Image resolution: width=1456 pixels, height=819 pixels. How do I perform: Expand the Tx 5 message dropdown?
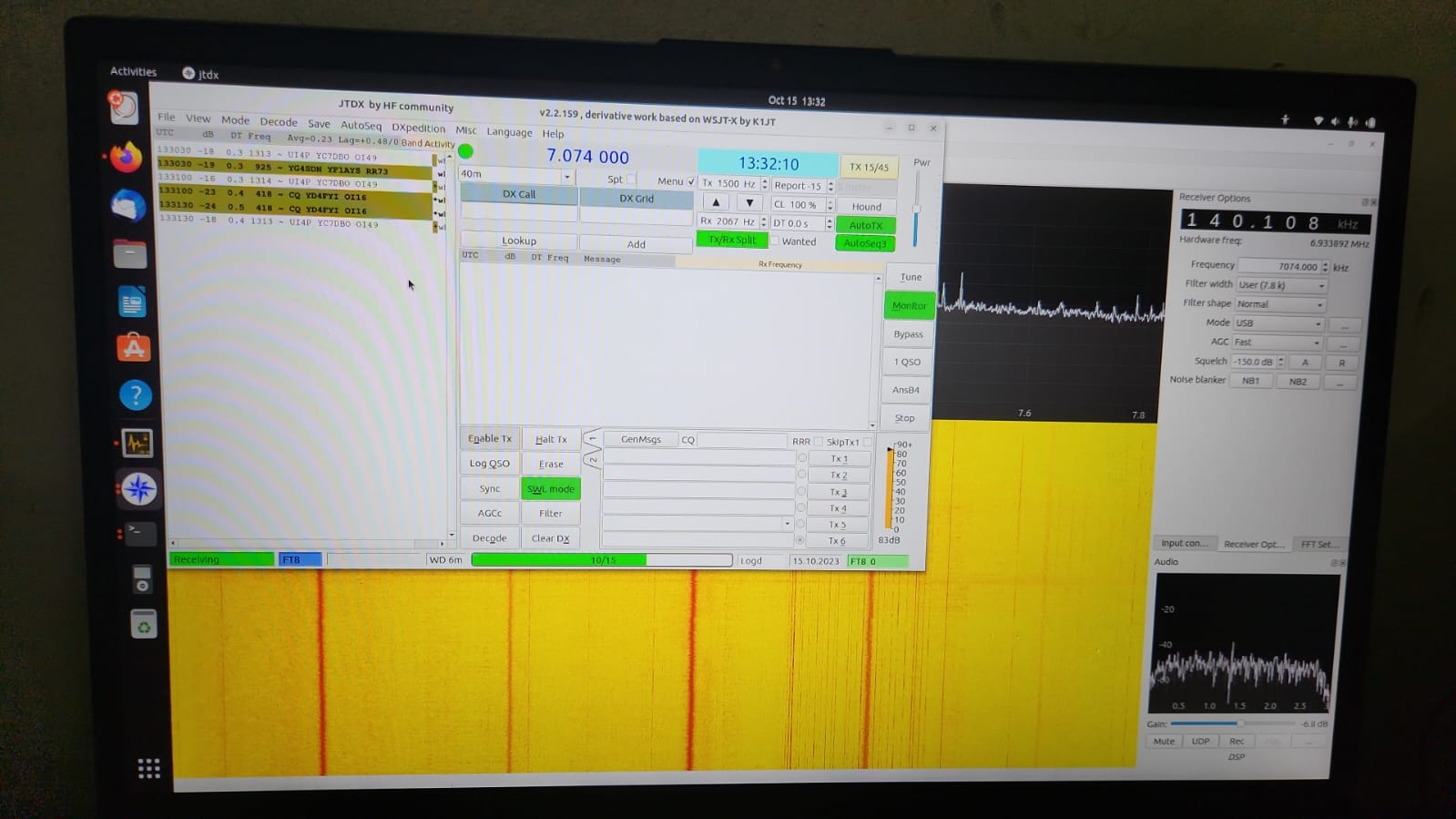787,524
